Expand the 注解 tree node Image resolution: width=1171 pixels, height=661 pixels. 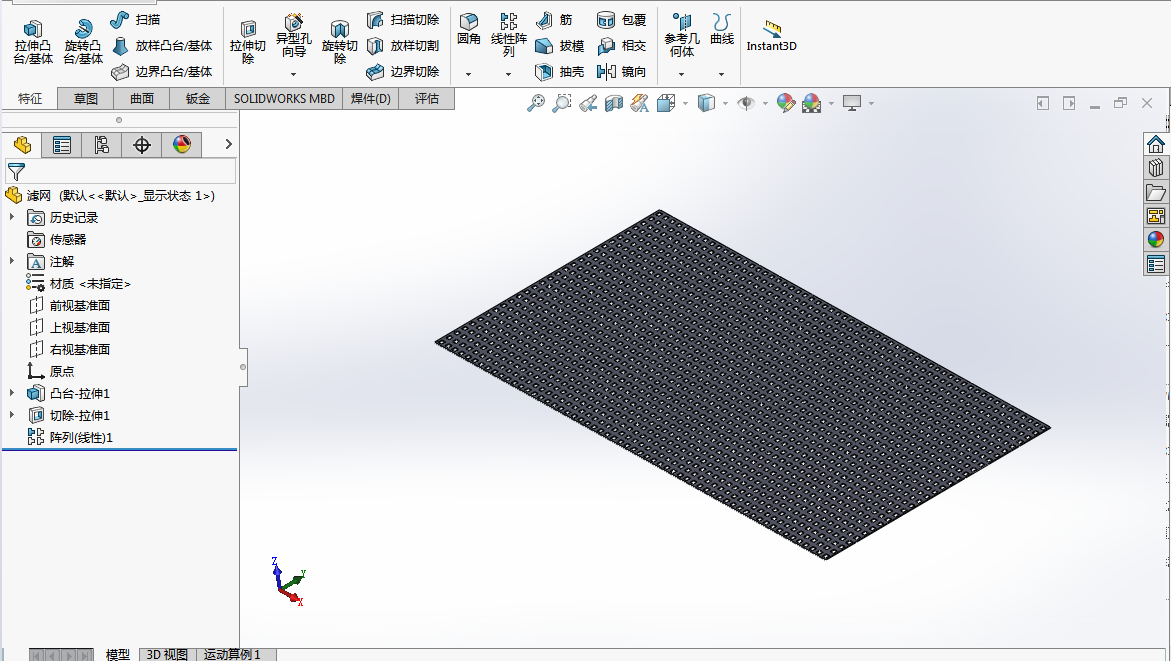click(11, 261)
